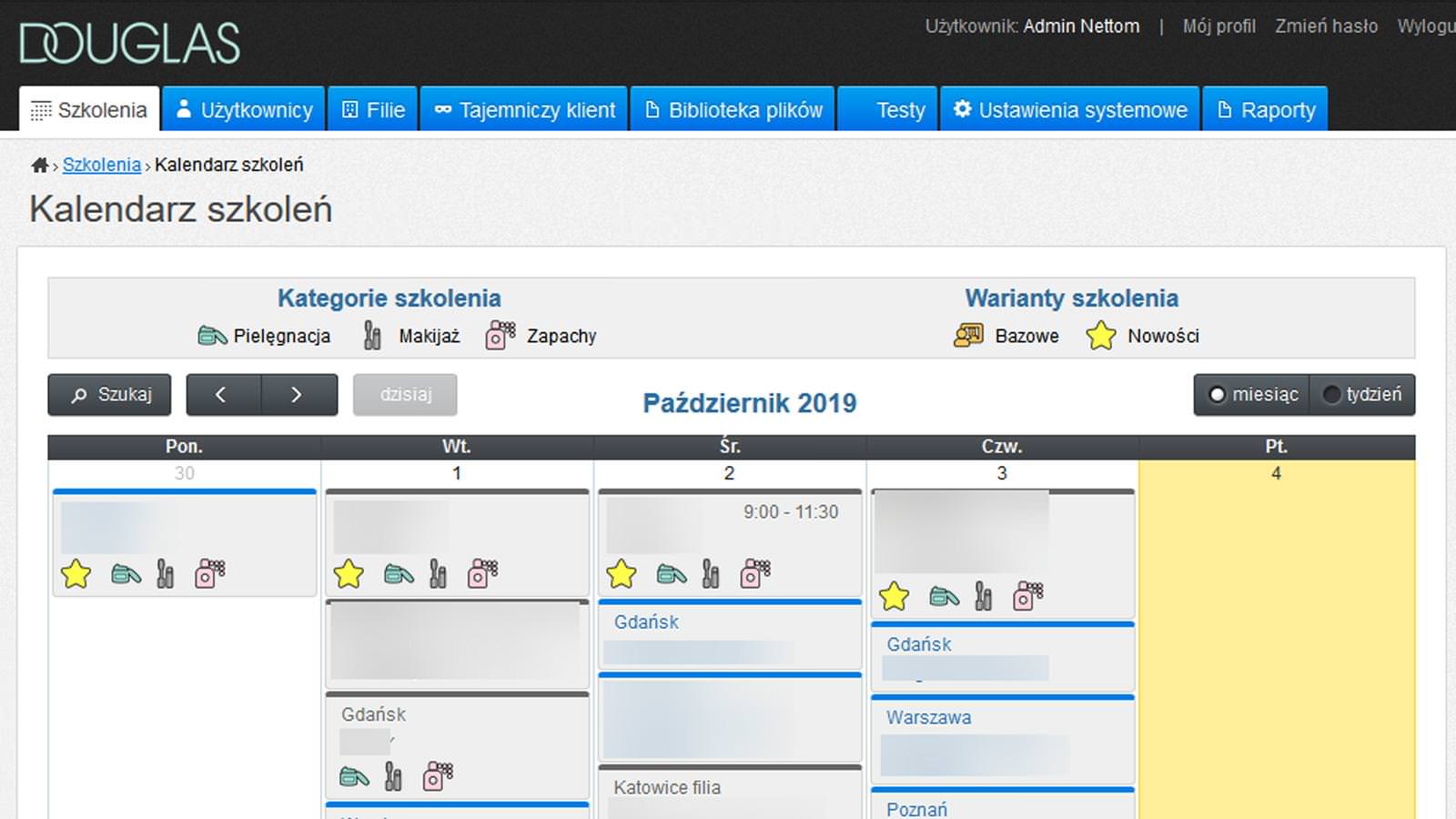Screen dimensions: 1456x819
Task: Open the Tajemniczy klient tab
Action: pos(524,110)
